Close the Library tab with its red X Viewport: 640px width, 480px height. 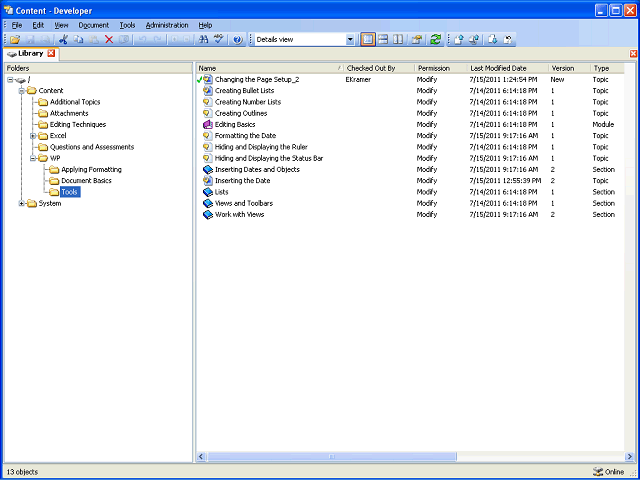coord(51,53)
